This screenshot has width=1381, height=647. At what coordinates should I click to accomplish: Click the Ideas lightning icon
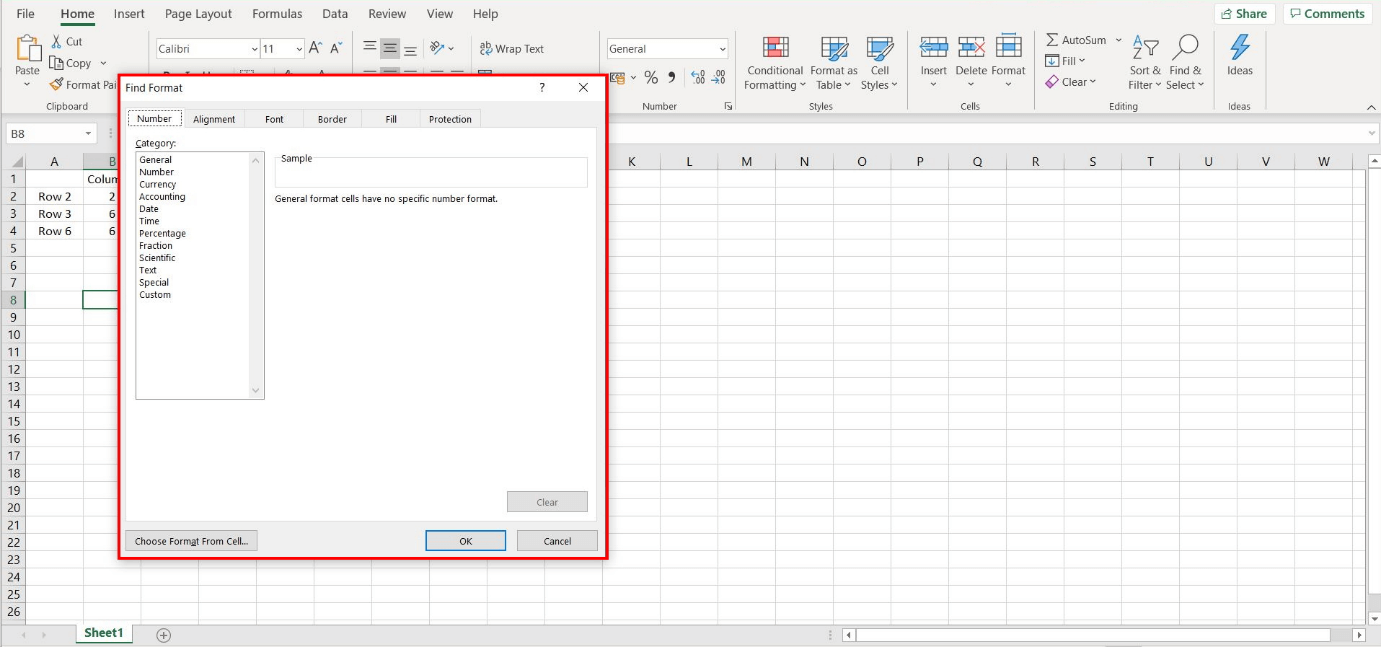click(x=1240, y=48)
